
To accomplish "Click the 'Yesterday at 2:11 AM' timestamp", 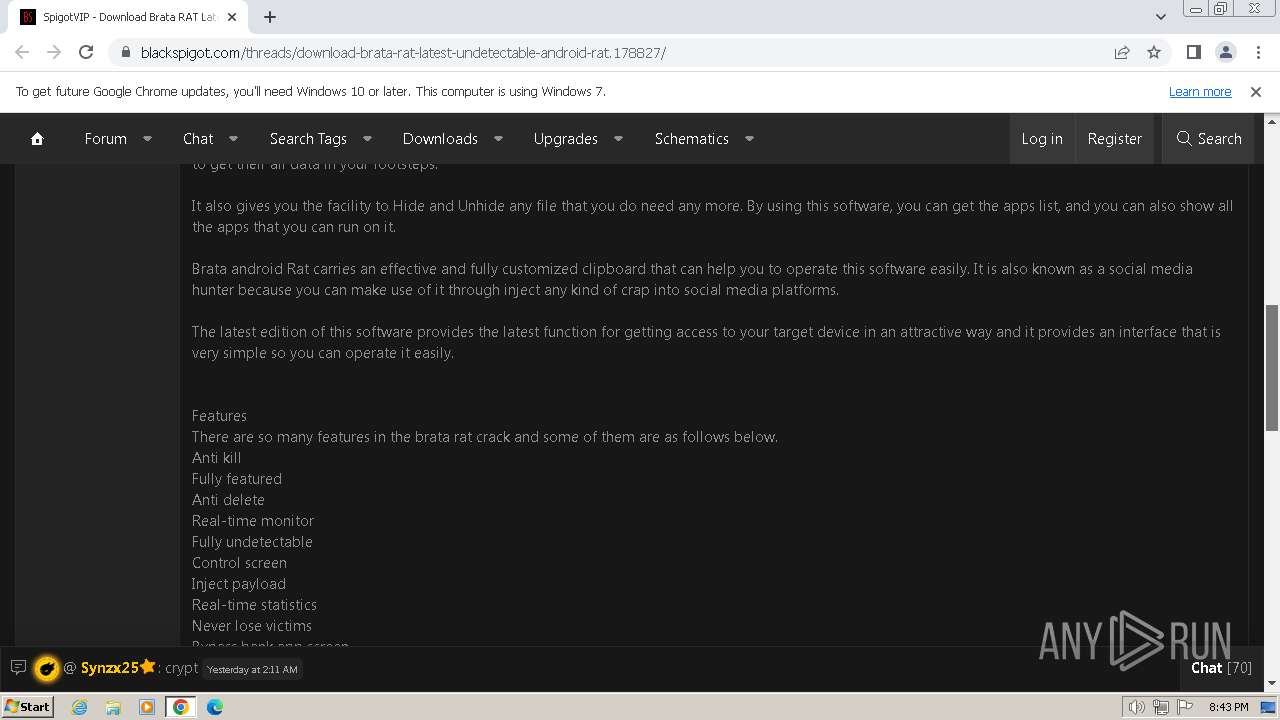I will click(252, 669).
